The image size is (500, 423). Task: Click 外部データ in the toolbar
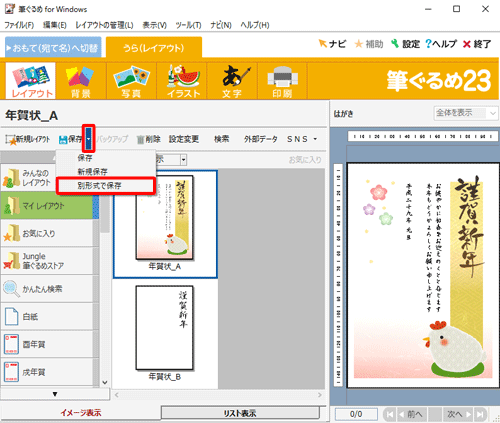[x=261, y=139]
